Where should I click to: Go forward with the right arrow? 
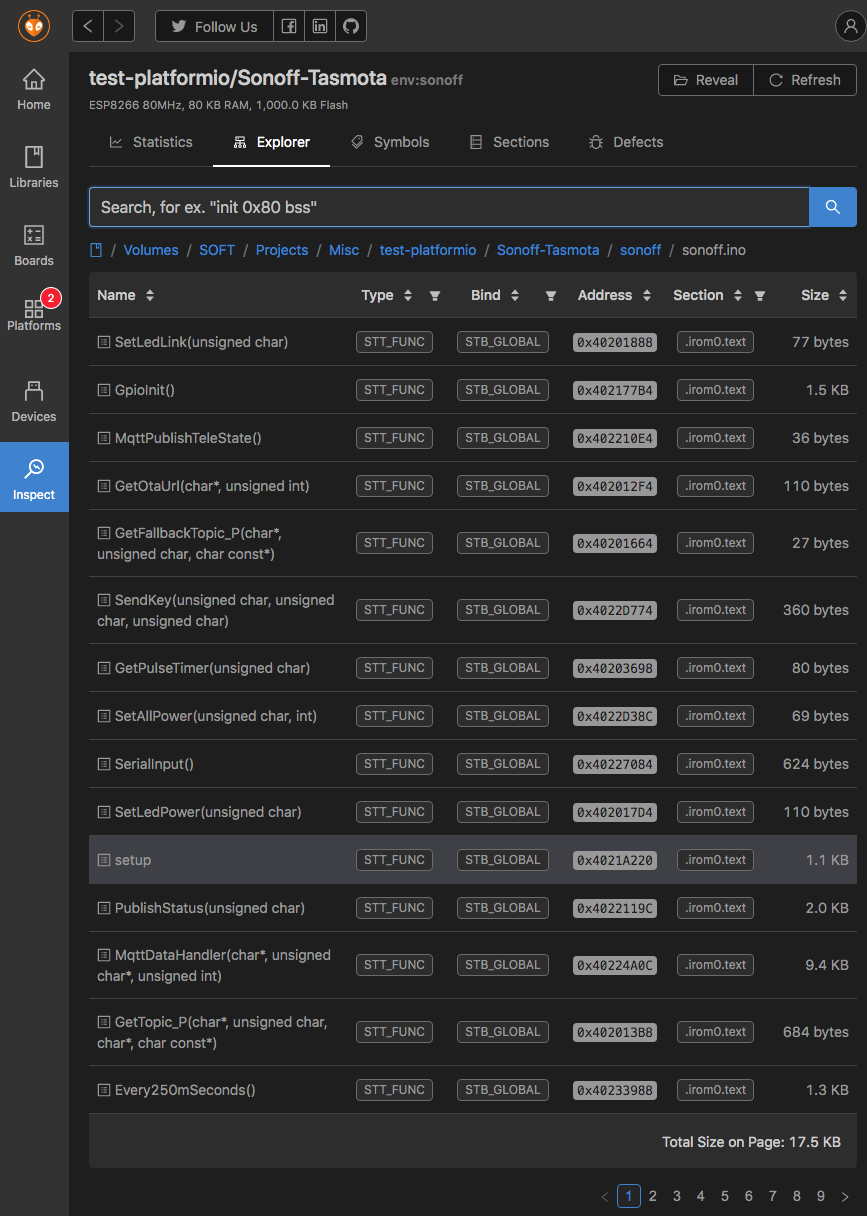[x=119, y=26]
